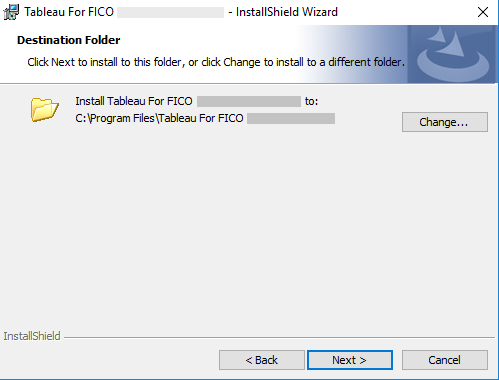Click the "Click Next to install" instruction text
499x380 pixels.
[216, 62]
